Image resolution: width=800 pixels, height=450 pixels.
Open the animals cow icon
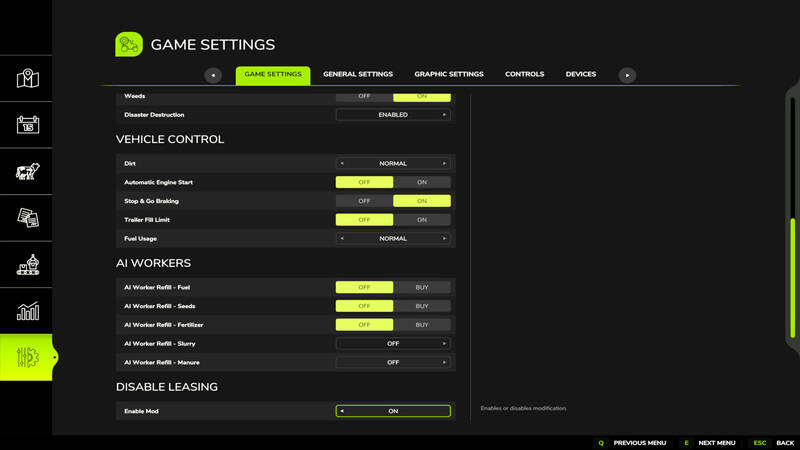[28, 171]
